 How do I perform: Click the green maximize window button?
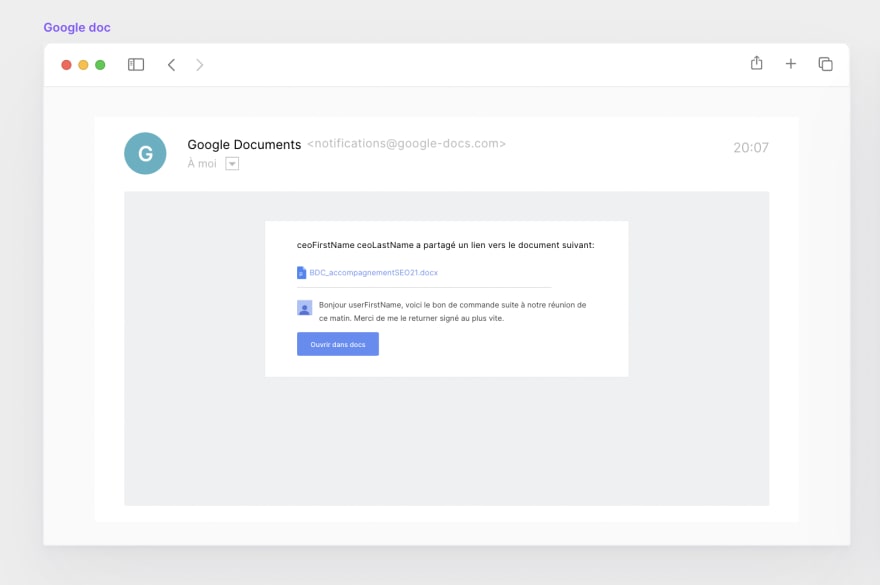tap(100, 65)
